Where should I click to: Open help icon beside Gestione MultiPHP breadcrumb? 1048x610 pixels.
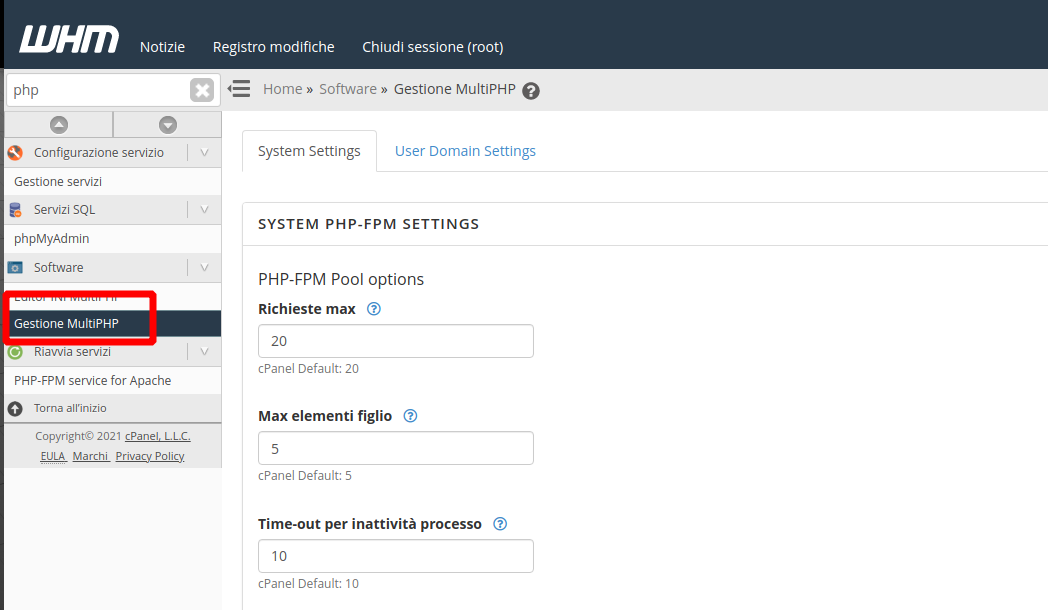coord(531,91)
